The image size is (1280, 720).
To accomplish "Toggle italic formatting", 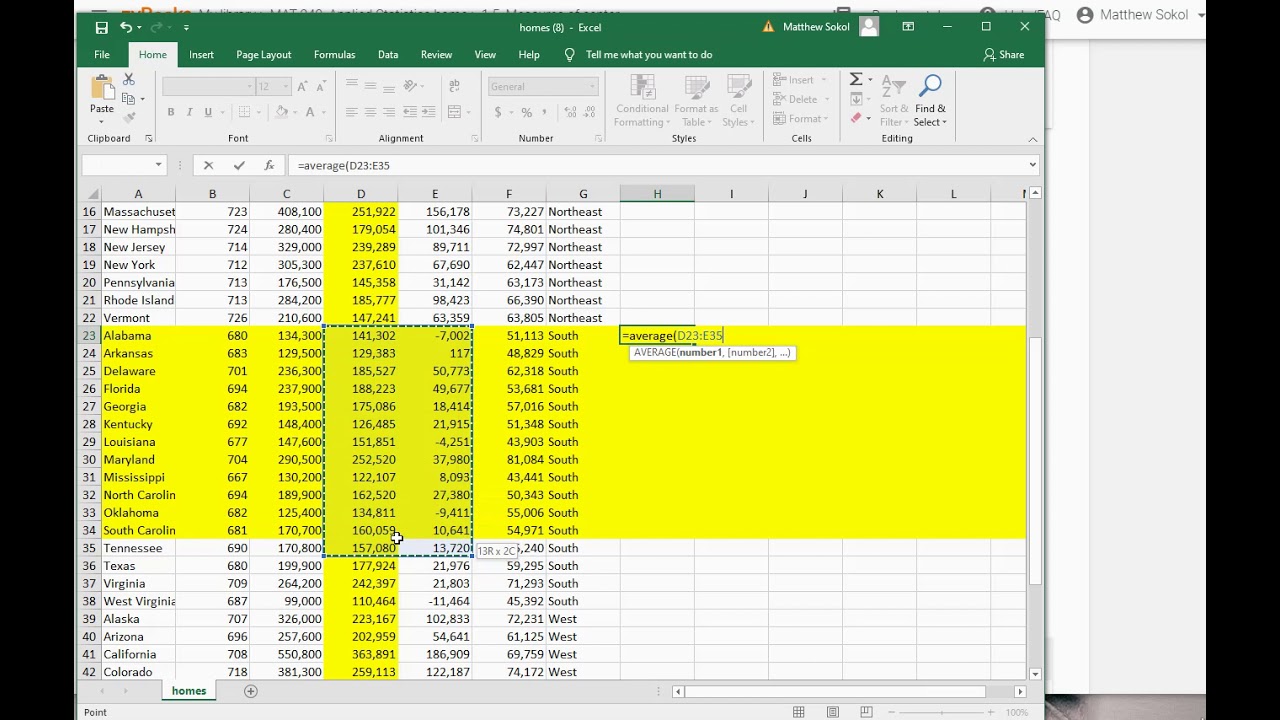I will (189, 112).
